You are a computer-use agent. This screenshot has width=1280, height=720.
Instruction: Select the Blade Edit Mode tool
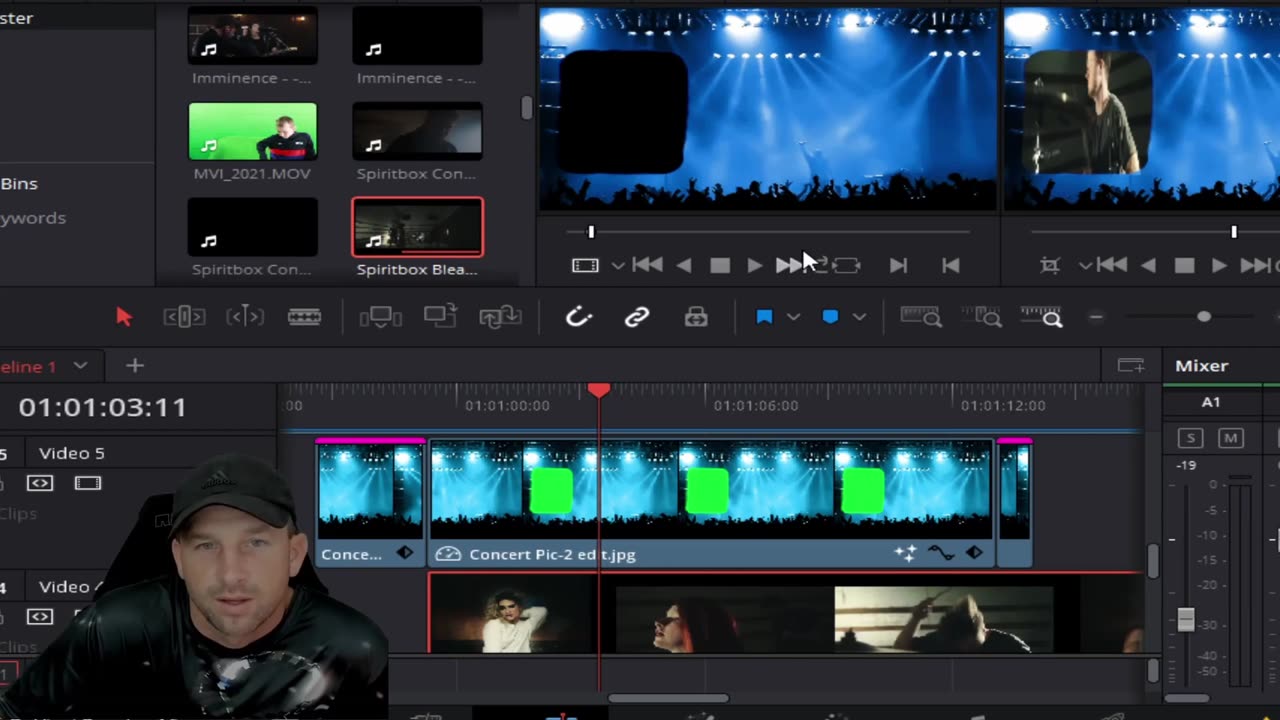304,317
